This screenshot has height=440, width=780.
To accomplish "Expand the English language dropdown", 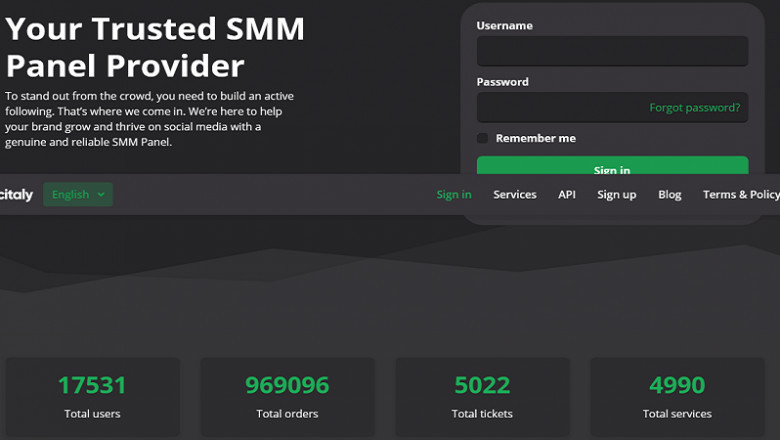I will click(x=78, y=195).
